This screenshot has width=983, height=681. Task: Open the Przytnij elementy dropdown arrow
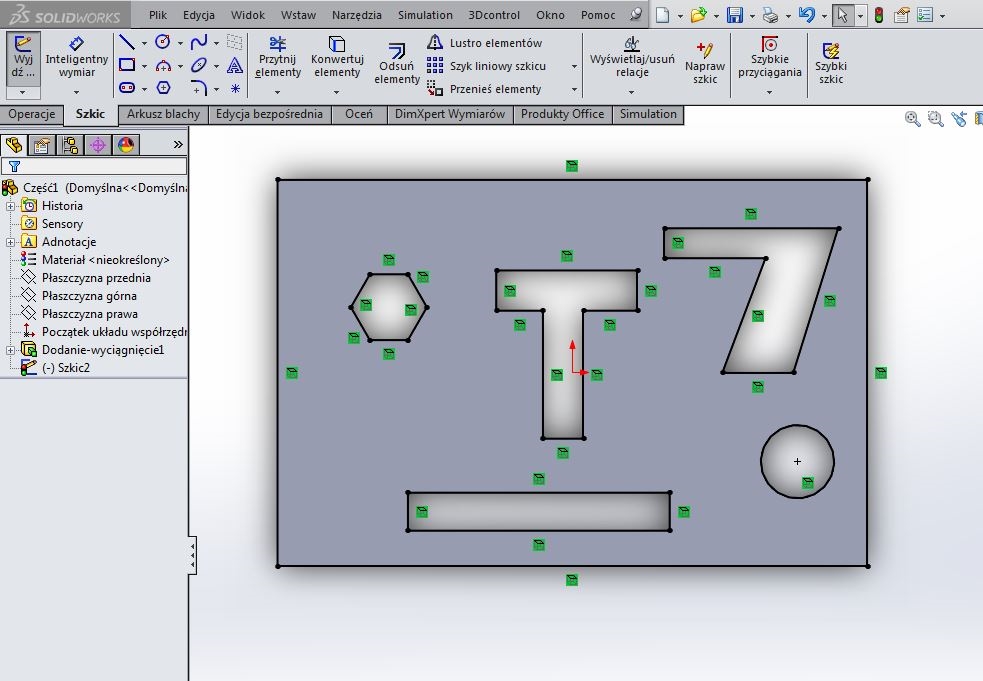point(277,93)
